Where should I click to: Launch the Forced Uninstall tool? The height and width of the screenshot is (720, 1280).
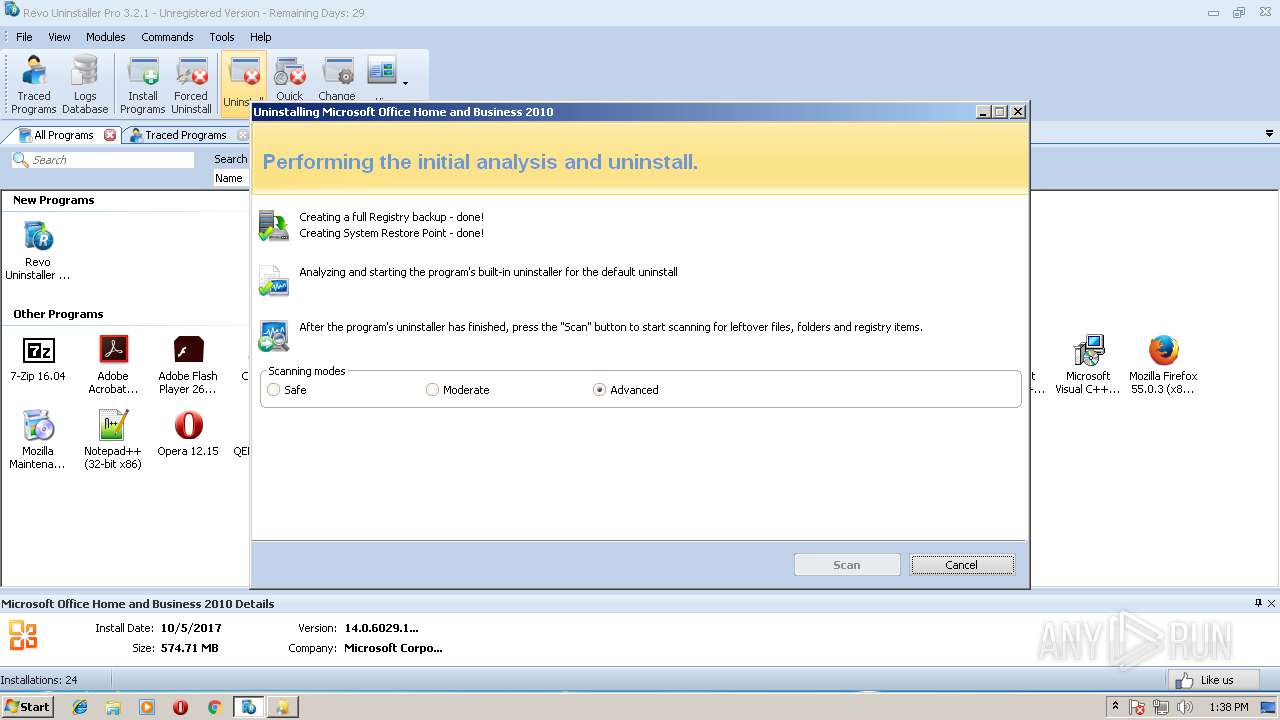coord(191,85)
